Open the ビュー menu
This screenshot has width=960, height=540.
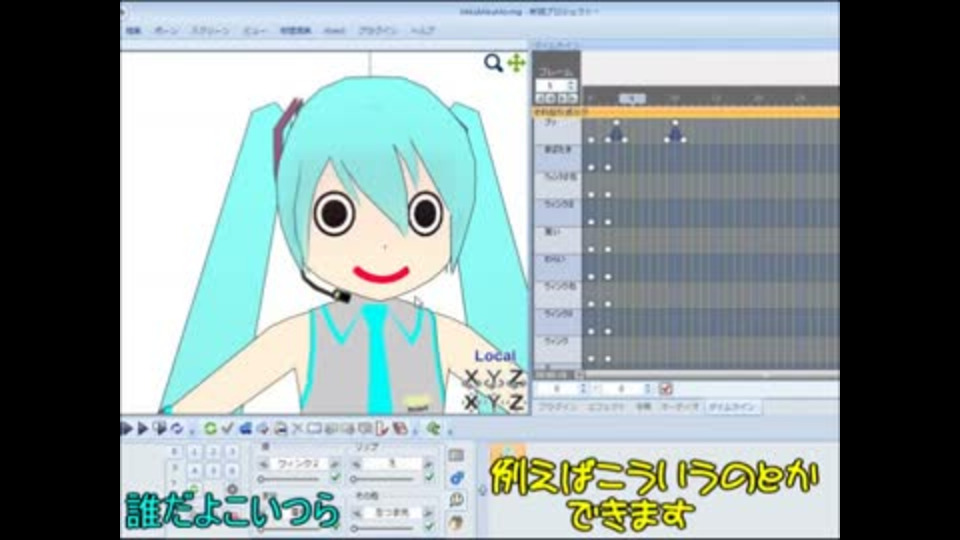coord(255,30)
